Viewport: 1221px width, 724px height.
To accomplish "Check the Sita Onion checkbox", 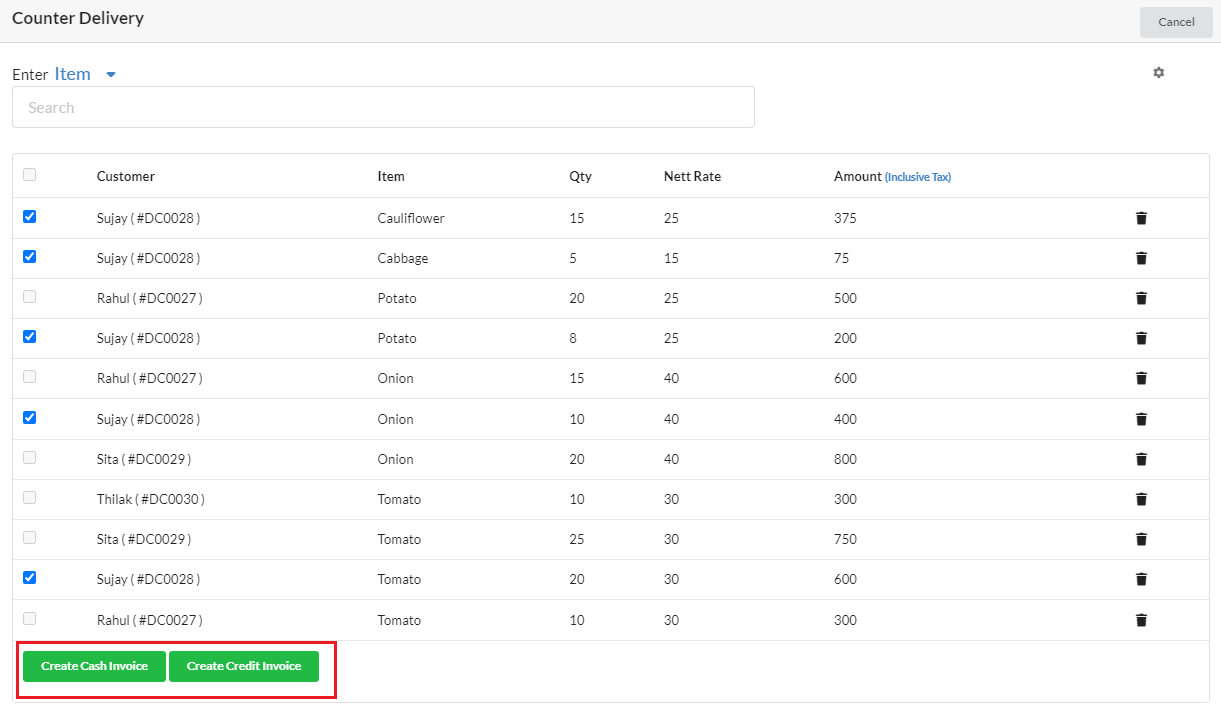I will click(x=30, y=457).
